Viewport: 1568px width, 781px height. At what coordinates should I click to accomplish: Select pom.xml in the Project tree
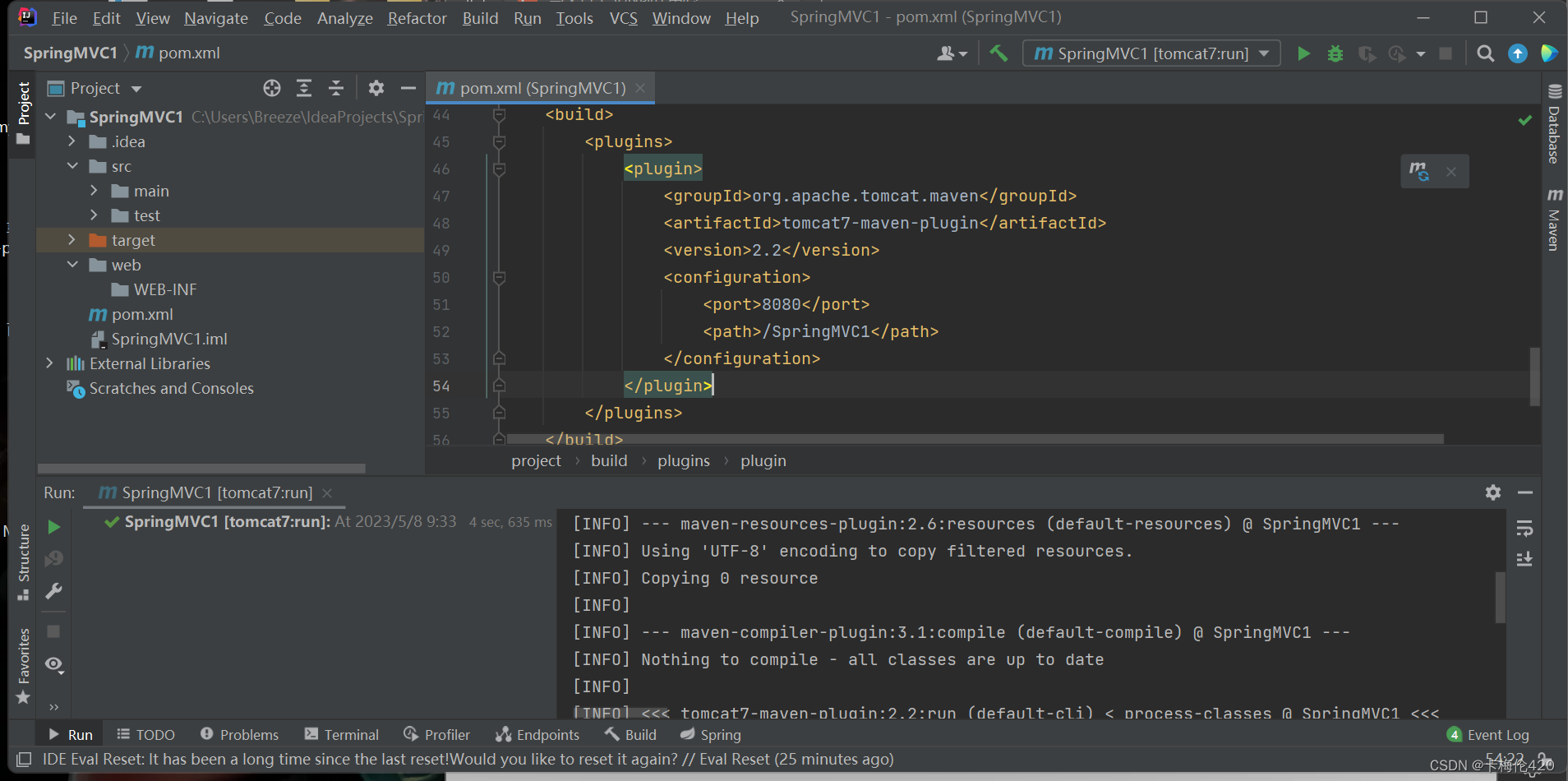143,314
